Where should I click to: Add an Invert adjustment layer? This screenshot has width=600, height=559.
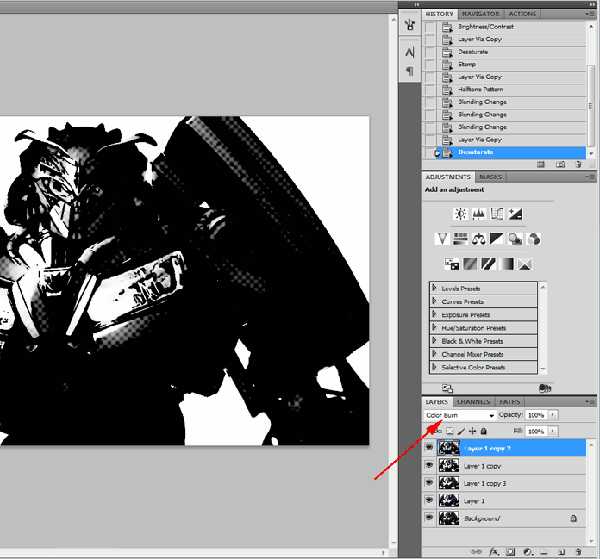[452, 264]
